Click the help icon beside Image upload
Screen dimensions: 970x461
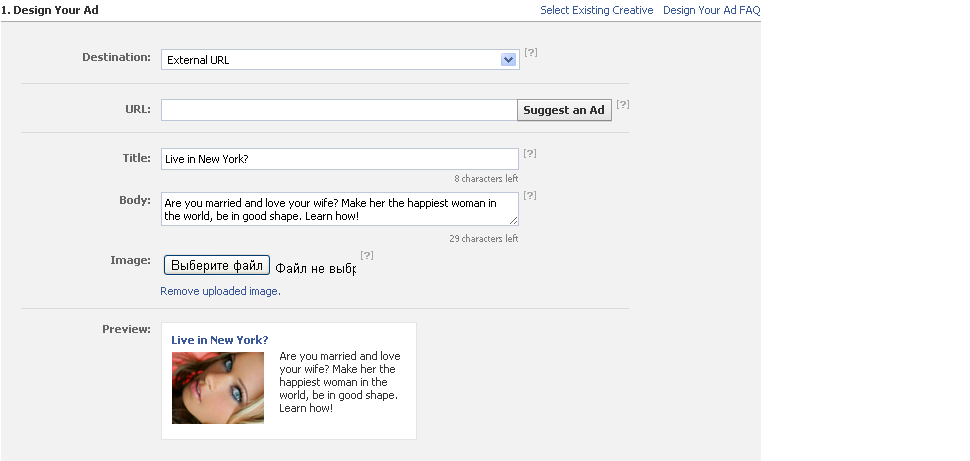tap(367, 256)
